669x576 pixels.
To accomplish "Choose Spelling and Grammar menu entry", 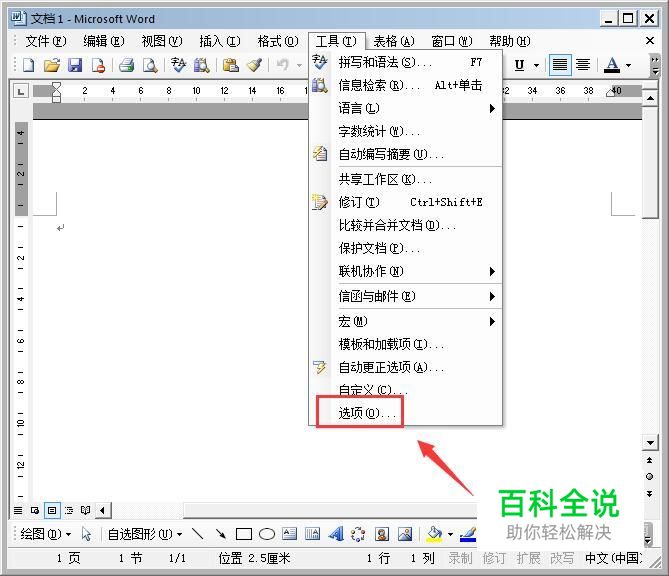I will (405, 62).
